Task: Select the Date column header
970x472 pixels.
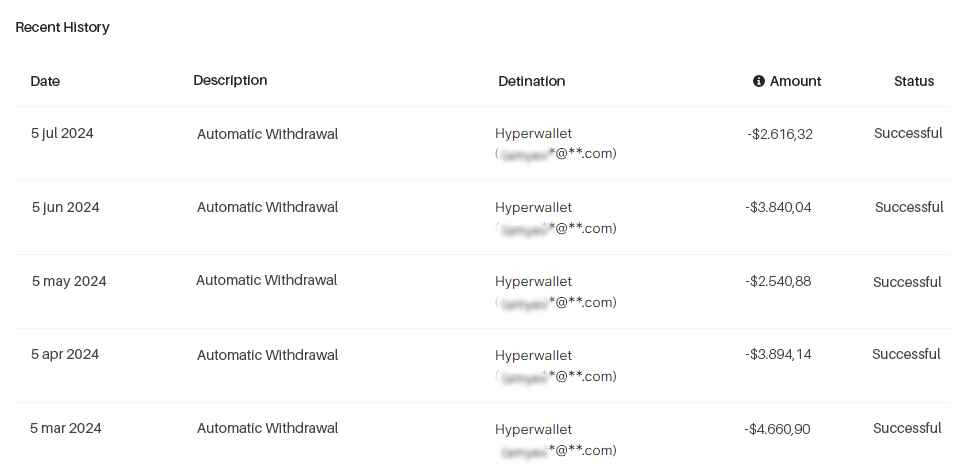Action: coord(45,81)
